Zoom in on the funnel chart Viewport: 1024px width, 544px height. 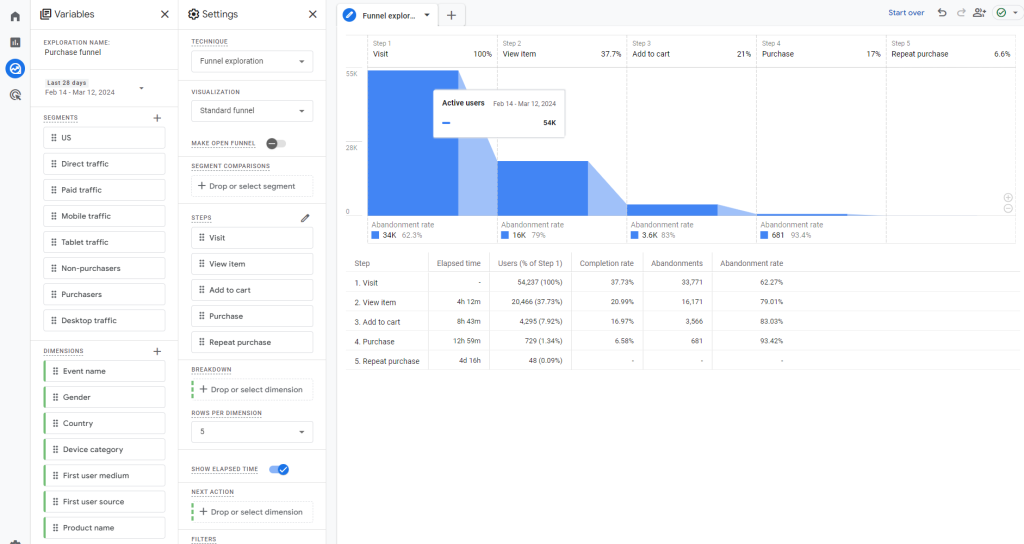(1008, 197)
